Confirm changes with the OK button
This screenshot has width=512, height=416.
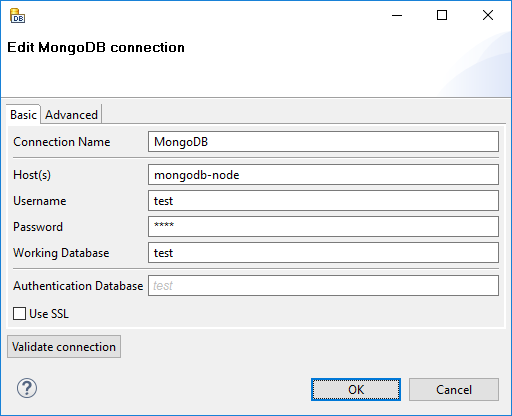click(356, 389)
